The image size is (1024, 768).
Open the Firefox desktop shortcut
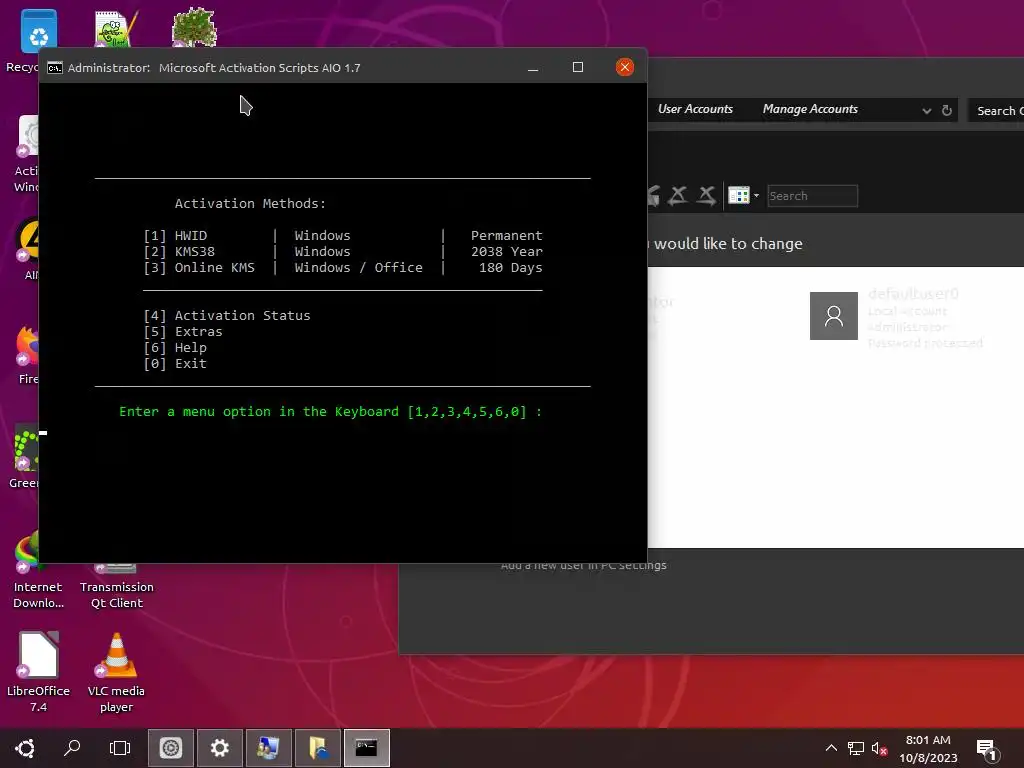click(27, 346)
